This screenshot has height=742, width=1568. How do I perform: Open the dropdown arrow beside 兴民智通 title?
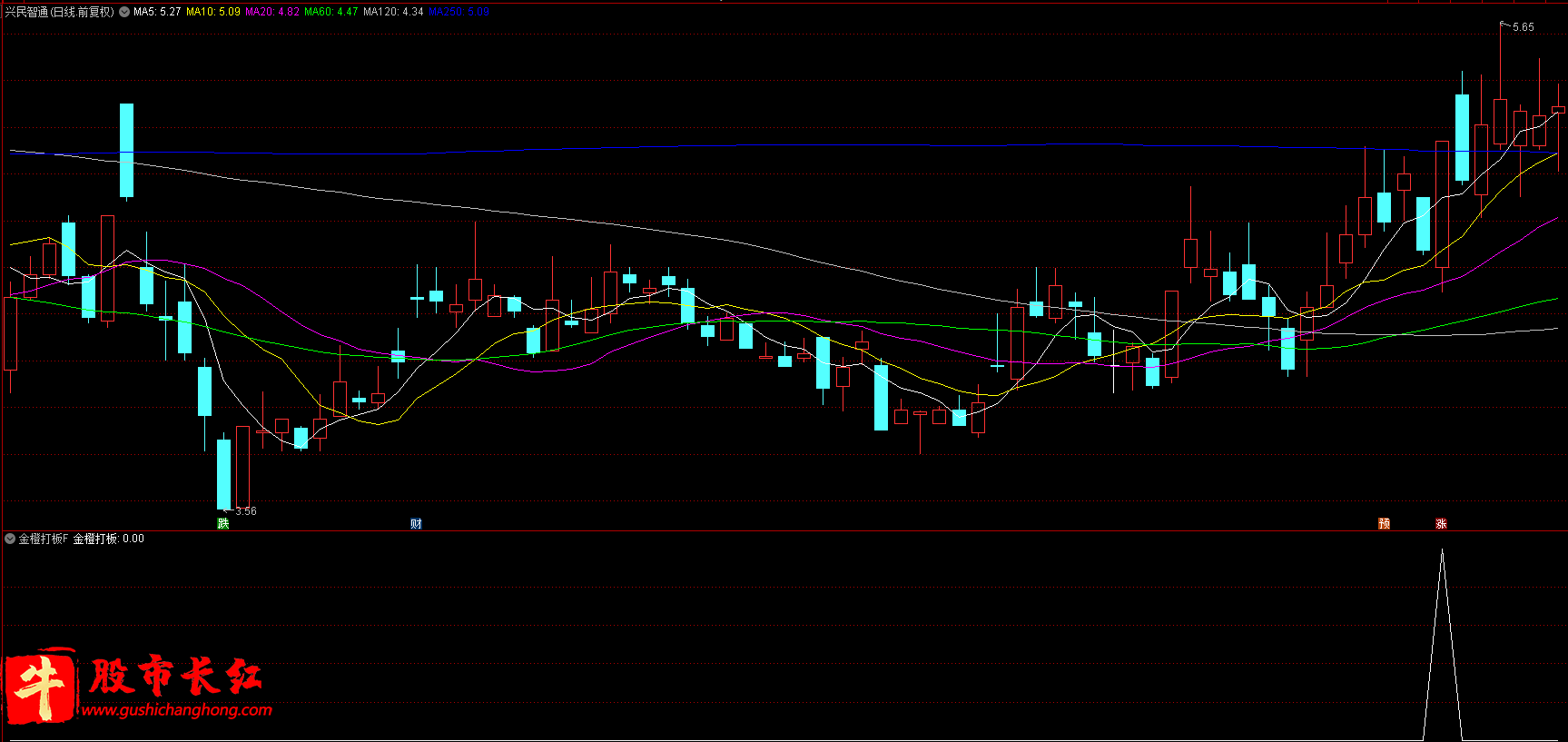click(x=124, y=12)
